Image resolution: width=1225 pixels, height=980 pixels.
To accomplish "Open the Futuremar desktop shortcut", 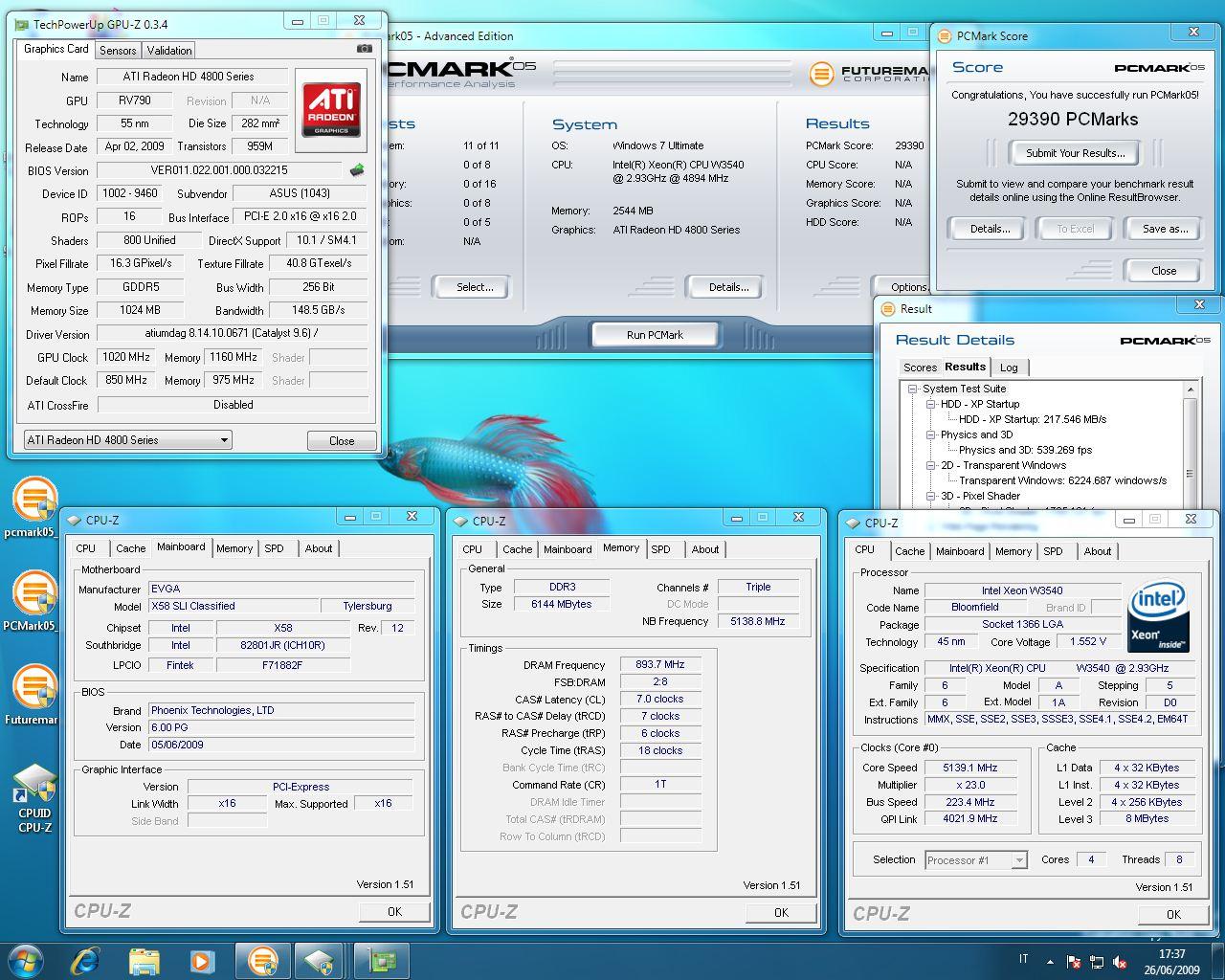I will 33,694.
